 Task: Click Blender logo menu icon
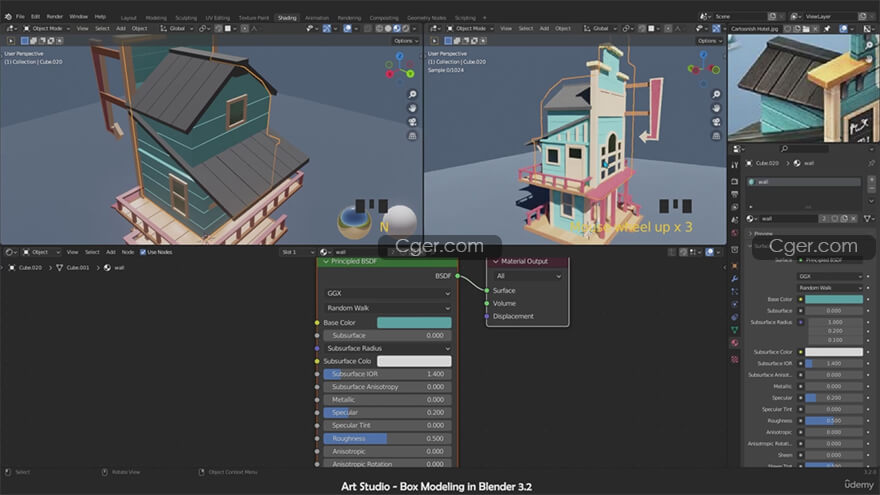(8, 17)
